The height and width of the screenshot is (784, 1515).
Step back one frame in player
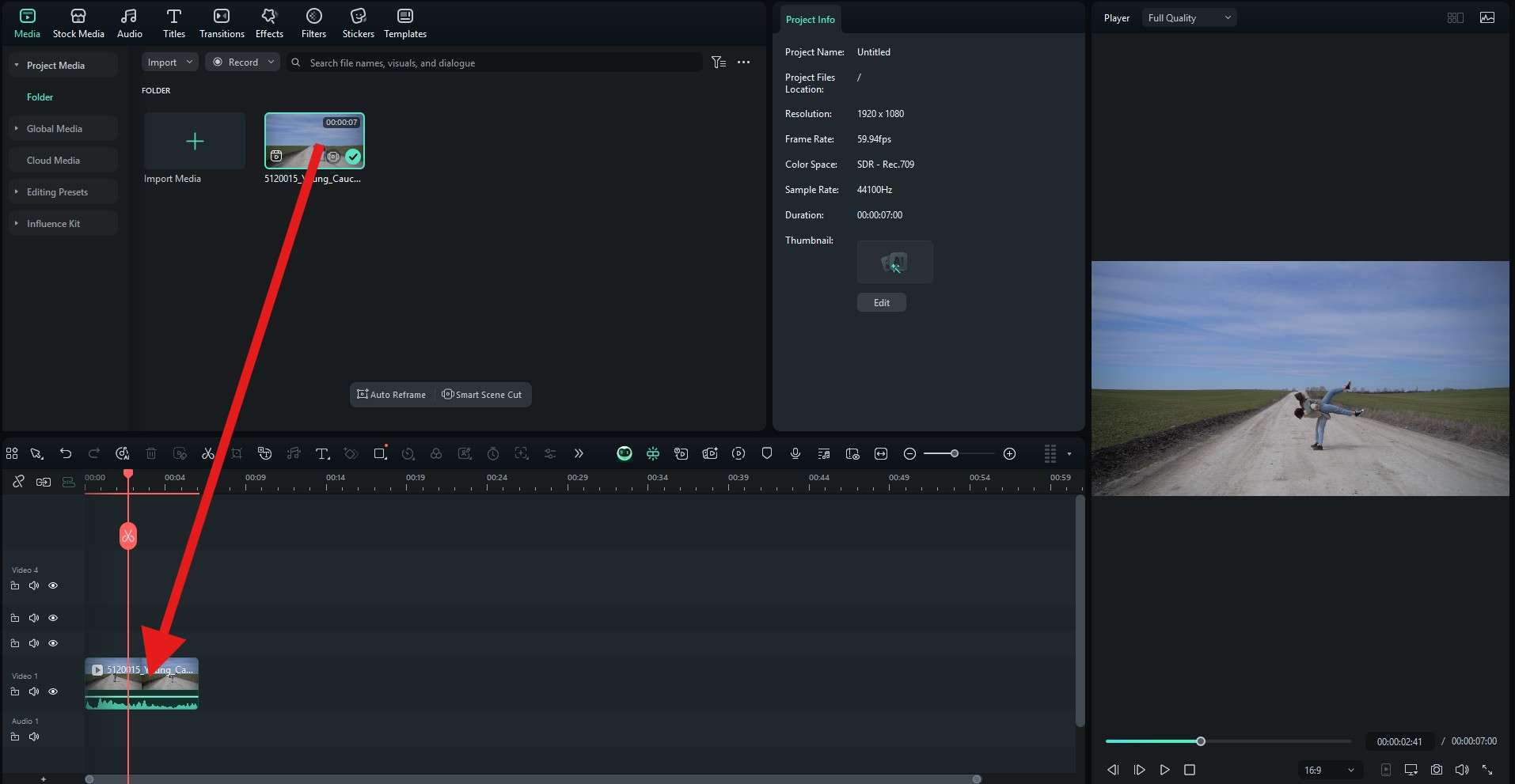point(1113,770)
